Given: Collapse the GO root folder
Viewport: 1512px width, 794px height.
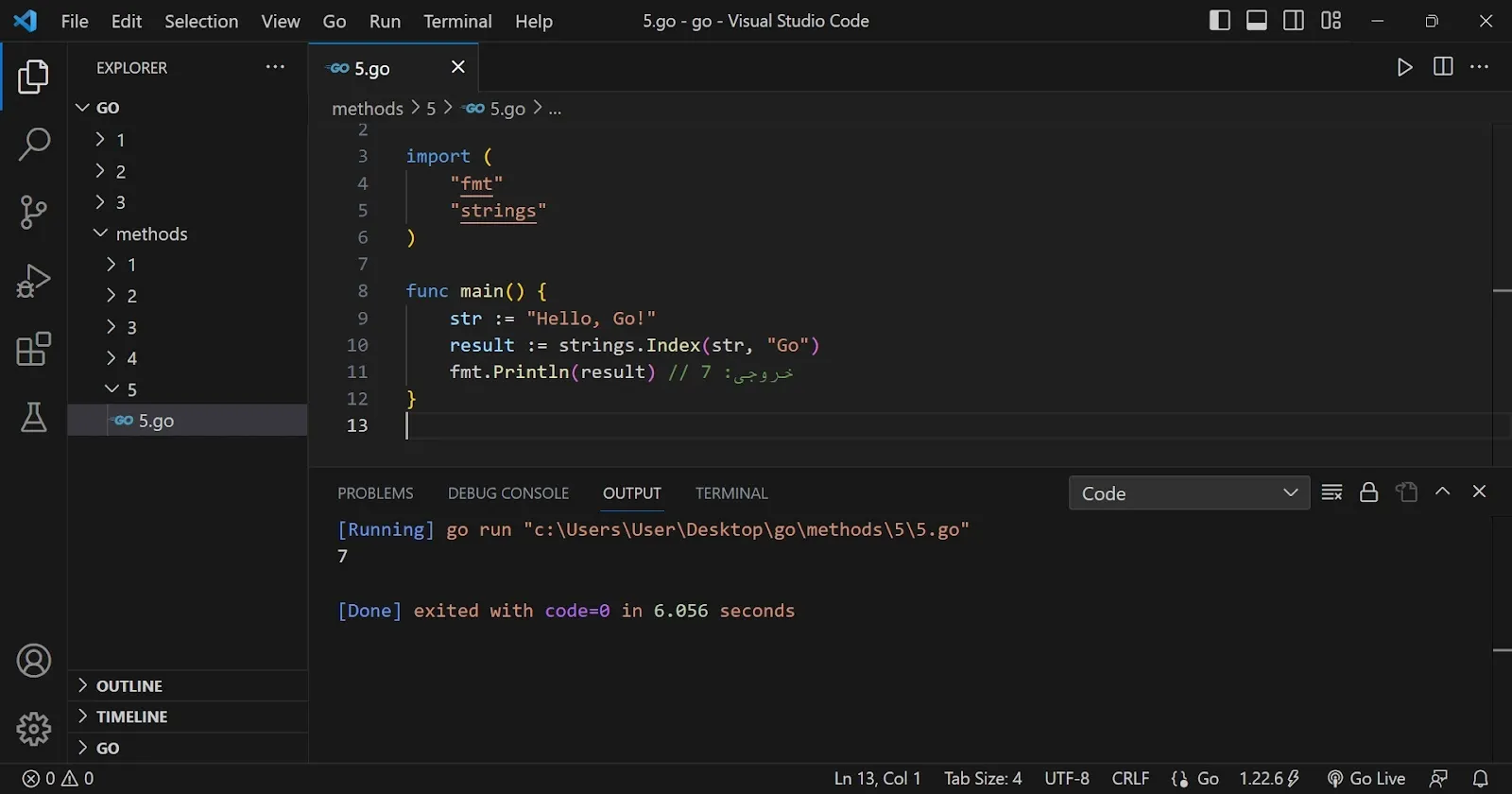Looking at the screenshot, I should coord(188,108).
